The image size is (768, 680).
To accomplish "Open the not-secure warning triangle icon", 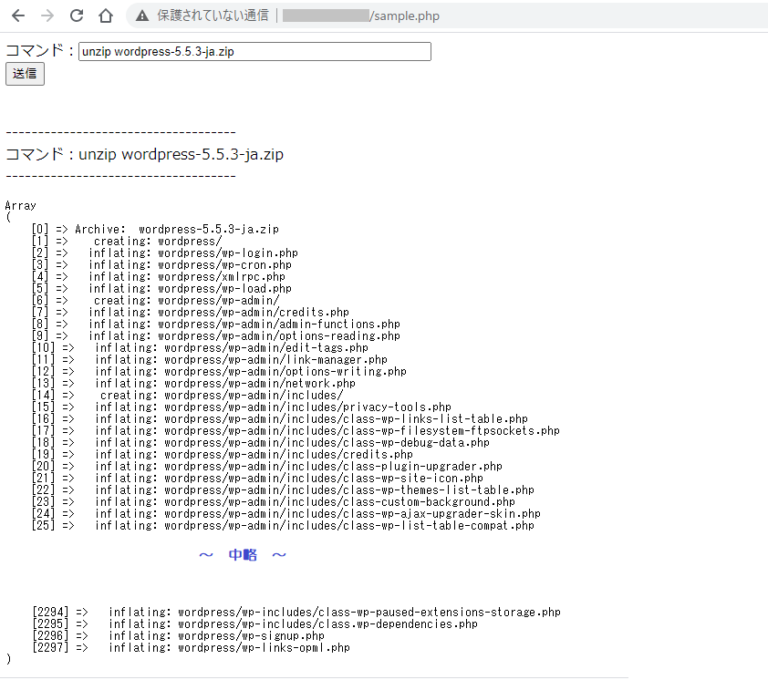I will pyautogui.click(x=142, y=16).
